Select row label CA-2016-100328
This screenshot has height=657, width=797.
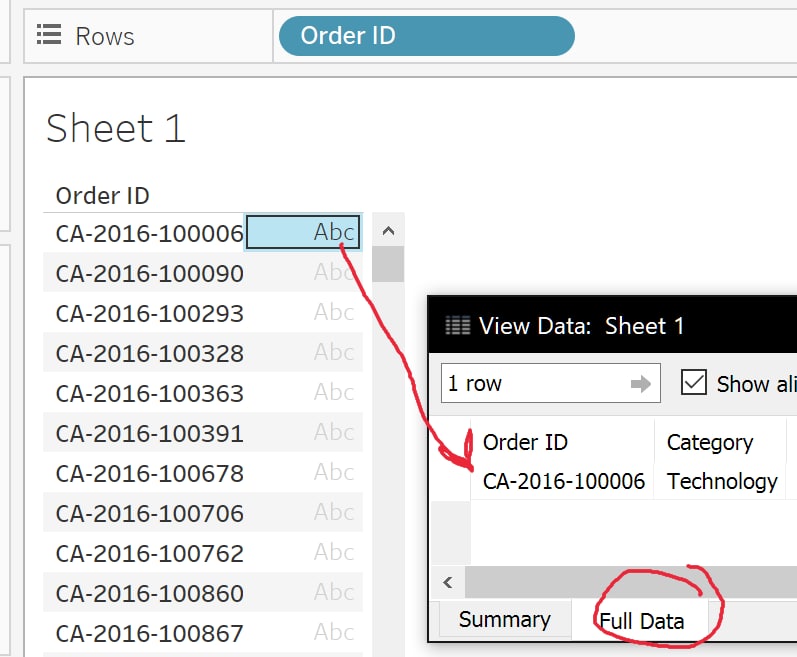149,354
